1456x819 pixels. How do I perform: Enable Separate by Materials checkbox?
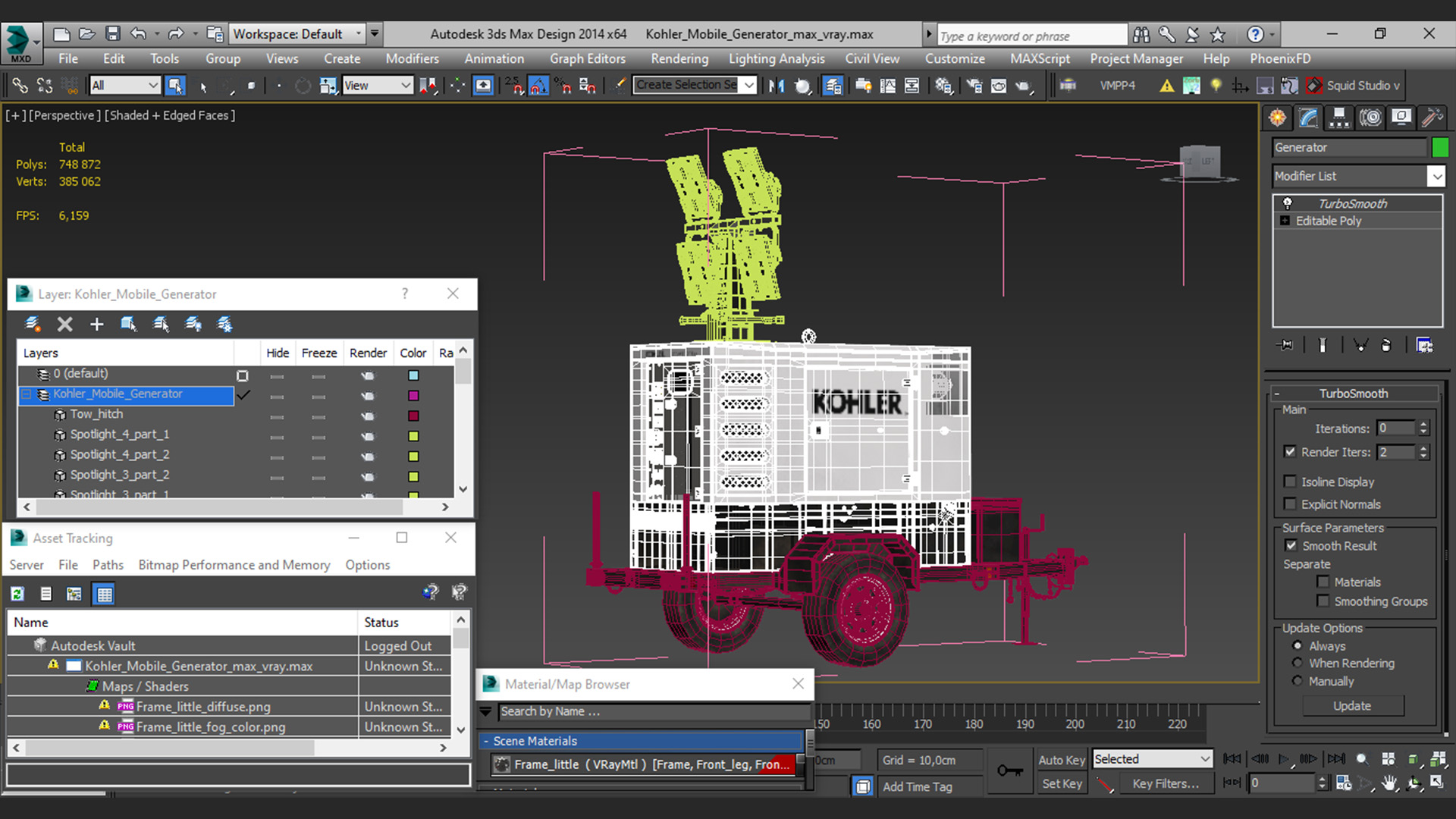1323,582
